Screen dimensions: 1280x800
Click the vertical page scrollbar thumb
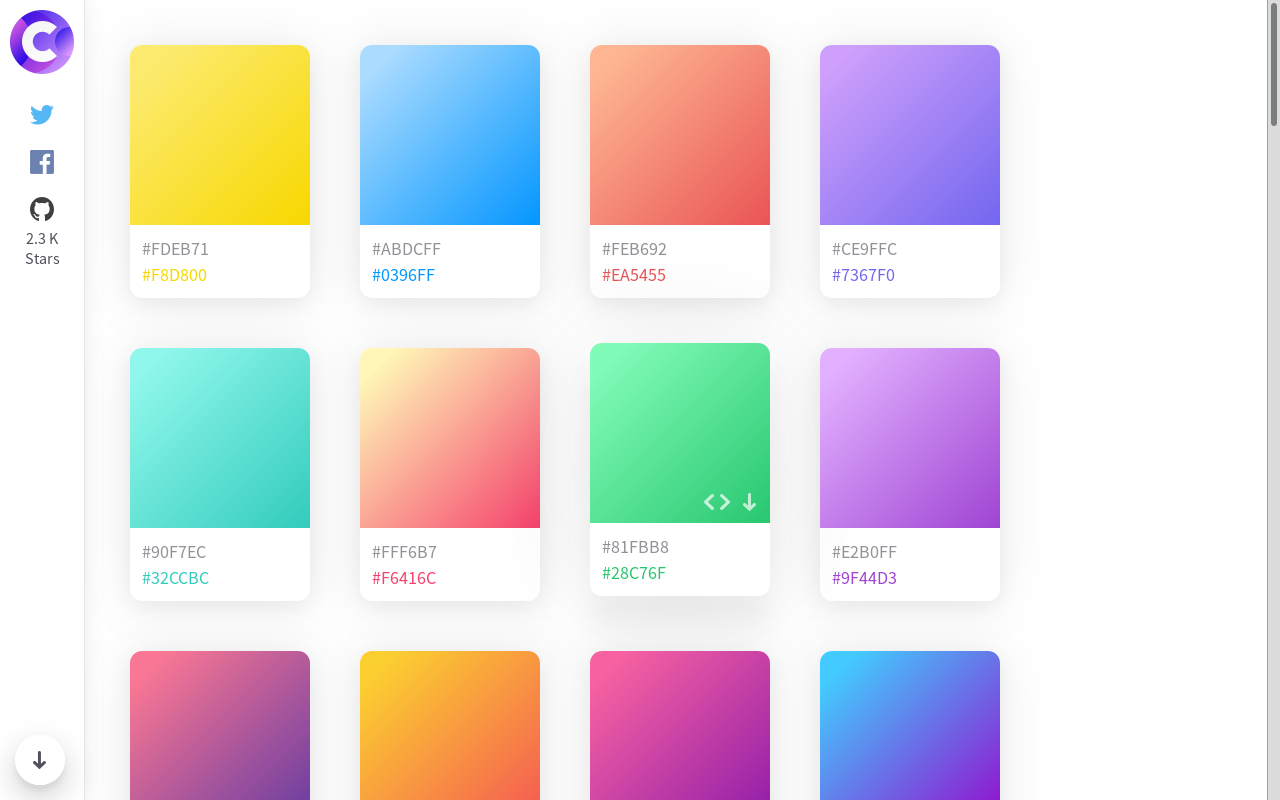(x=1273, y=64)
